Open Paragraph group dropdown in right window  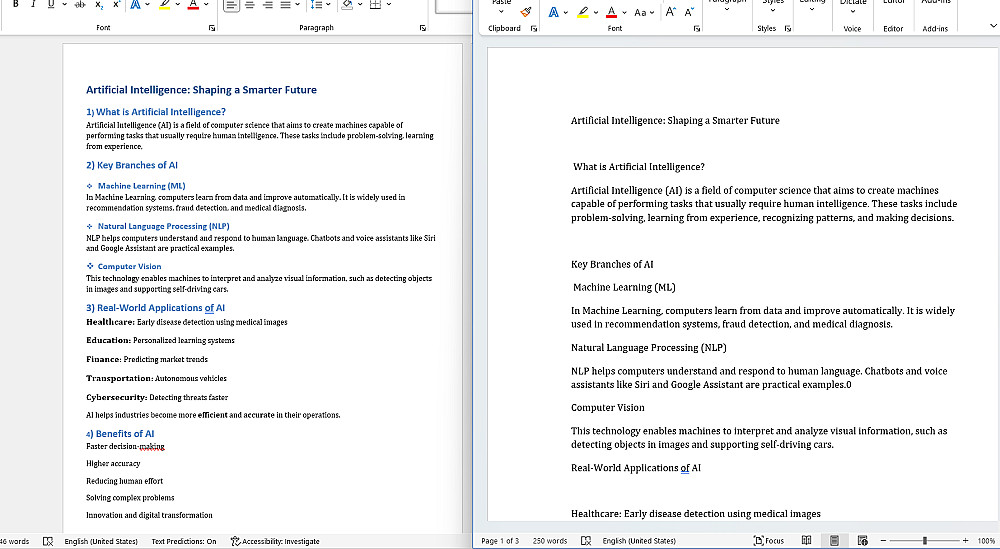(x=726, y=9)
